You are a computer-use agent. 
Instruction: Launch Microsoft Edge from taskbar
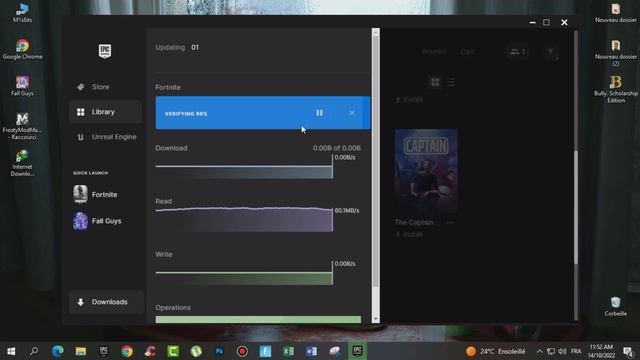pyautogui.click(x=58, y=351)
